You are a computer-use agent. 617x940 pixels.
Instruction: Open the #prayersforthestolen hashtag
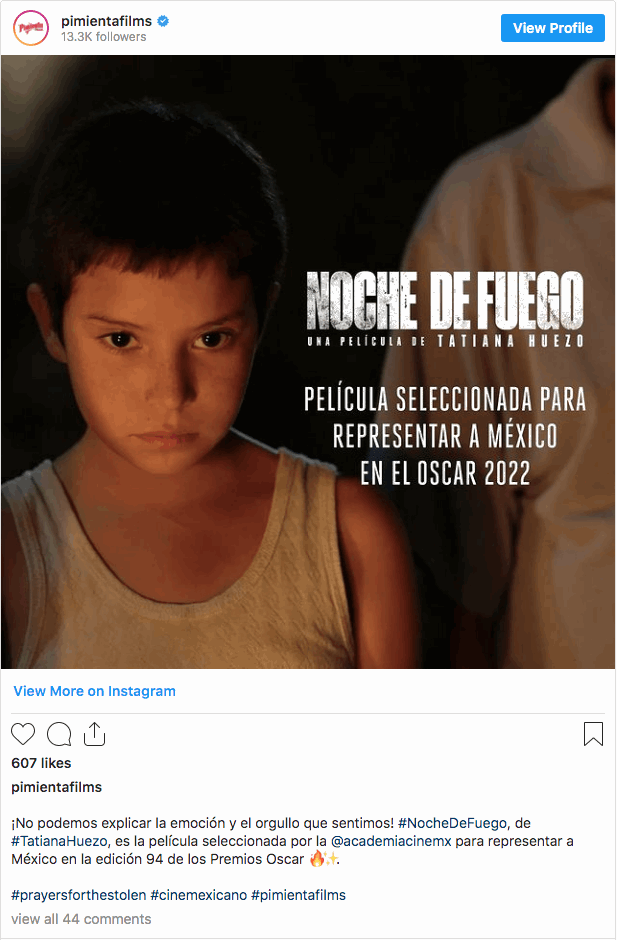pos(79,895)
